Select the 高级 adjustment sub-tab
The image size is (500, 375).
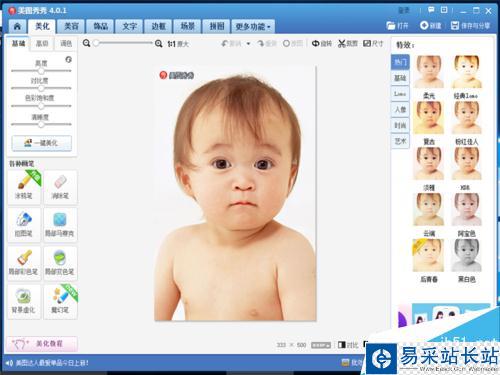[42, 43]
